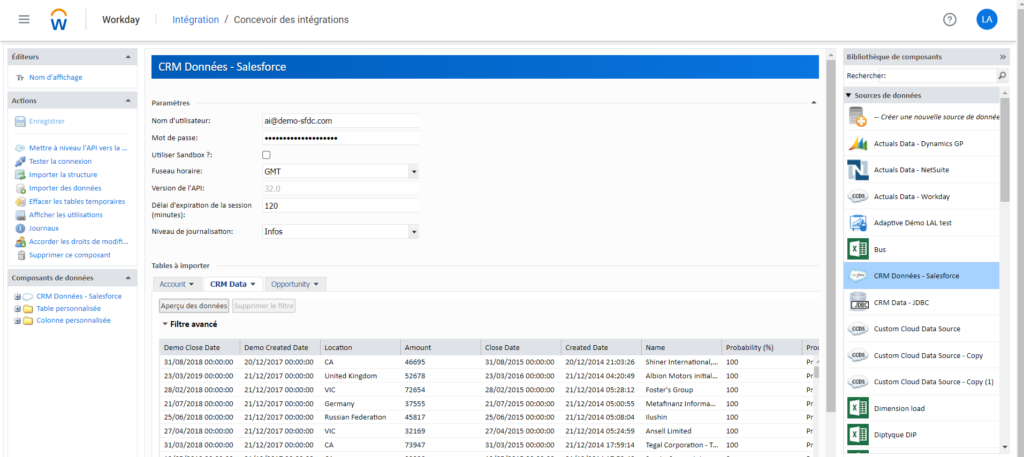Screen dimensions: 1024x457
Task: Collapse the Filtre avancé section
Action: click(x=165, y=324)
